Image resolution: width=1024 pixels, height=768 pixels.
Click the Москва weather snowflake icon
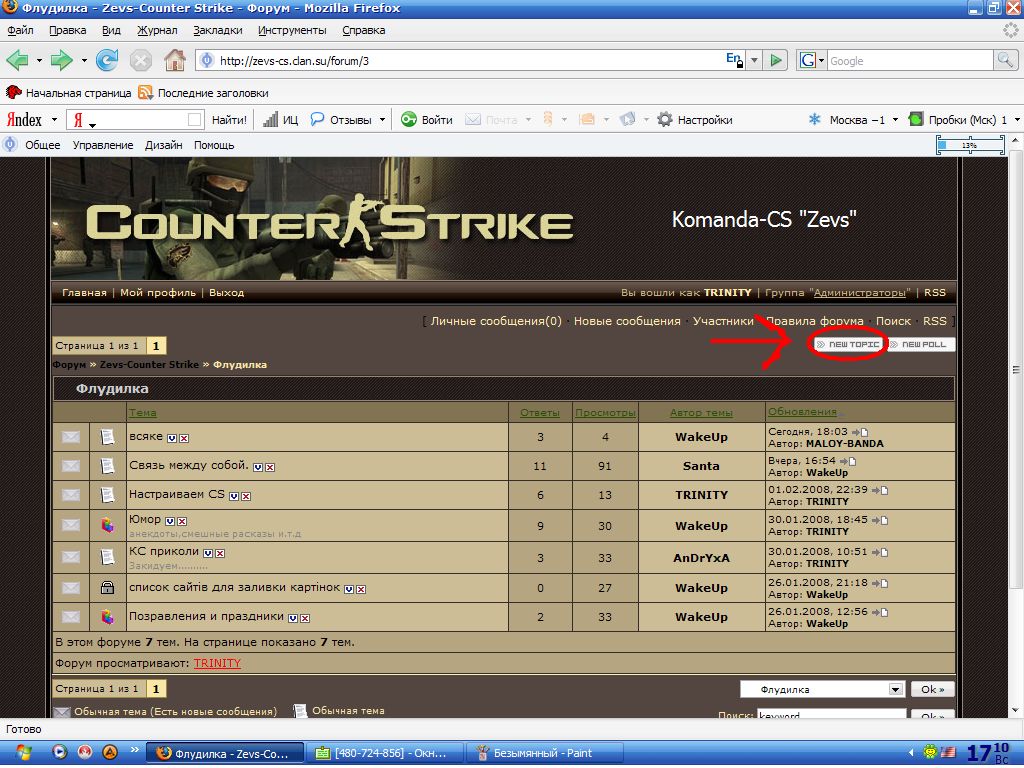pyautogui.click(x=814, y=120)
